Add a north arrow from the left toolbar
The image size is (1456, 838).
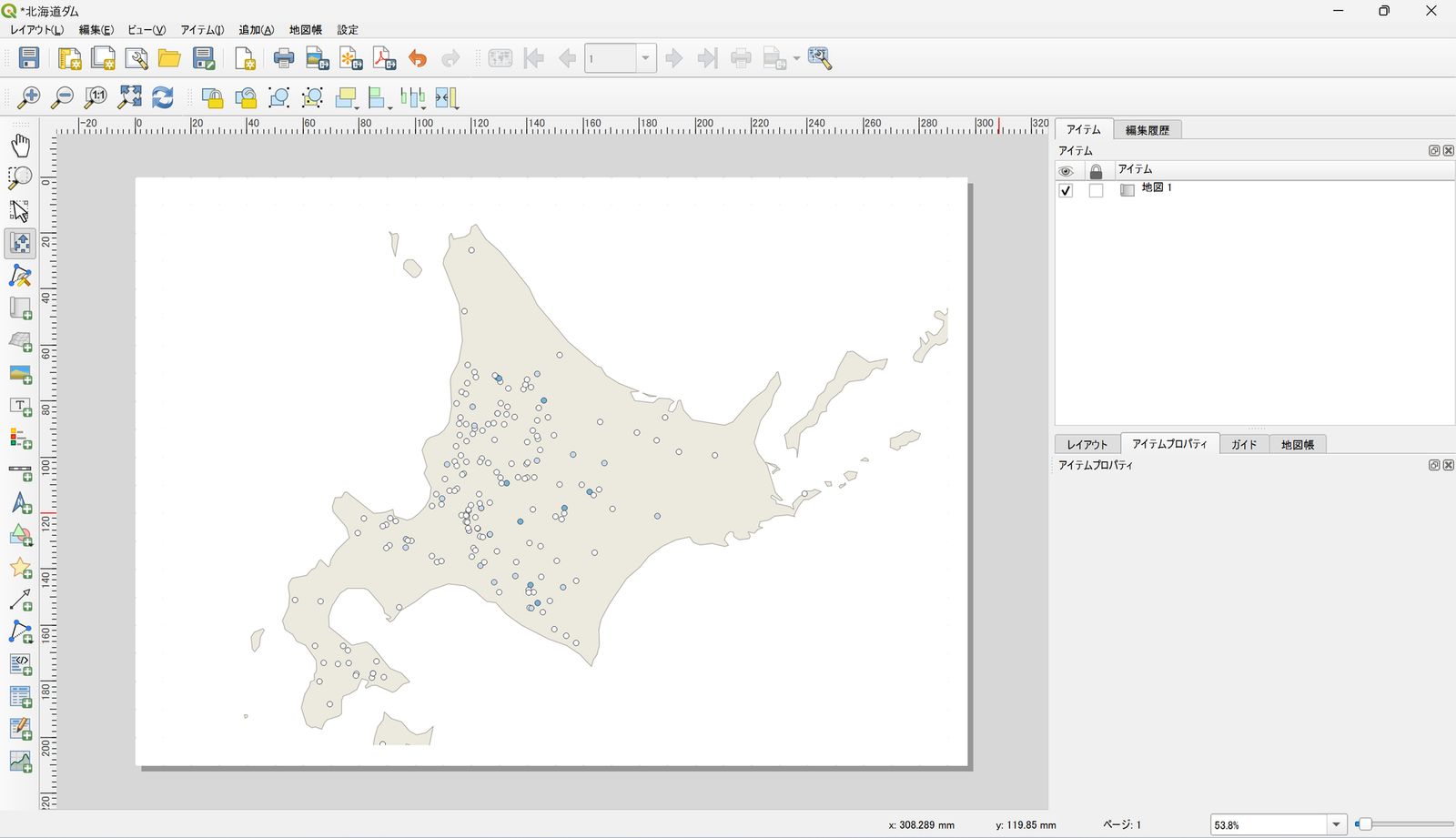(x=20, y=503)
